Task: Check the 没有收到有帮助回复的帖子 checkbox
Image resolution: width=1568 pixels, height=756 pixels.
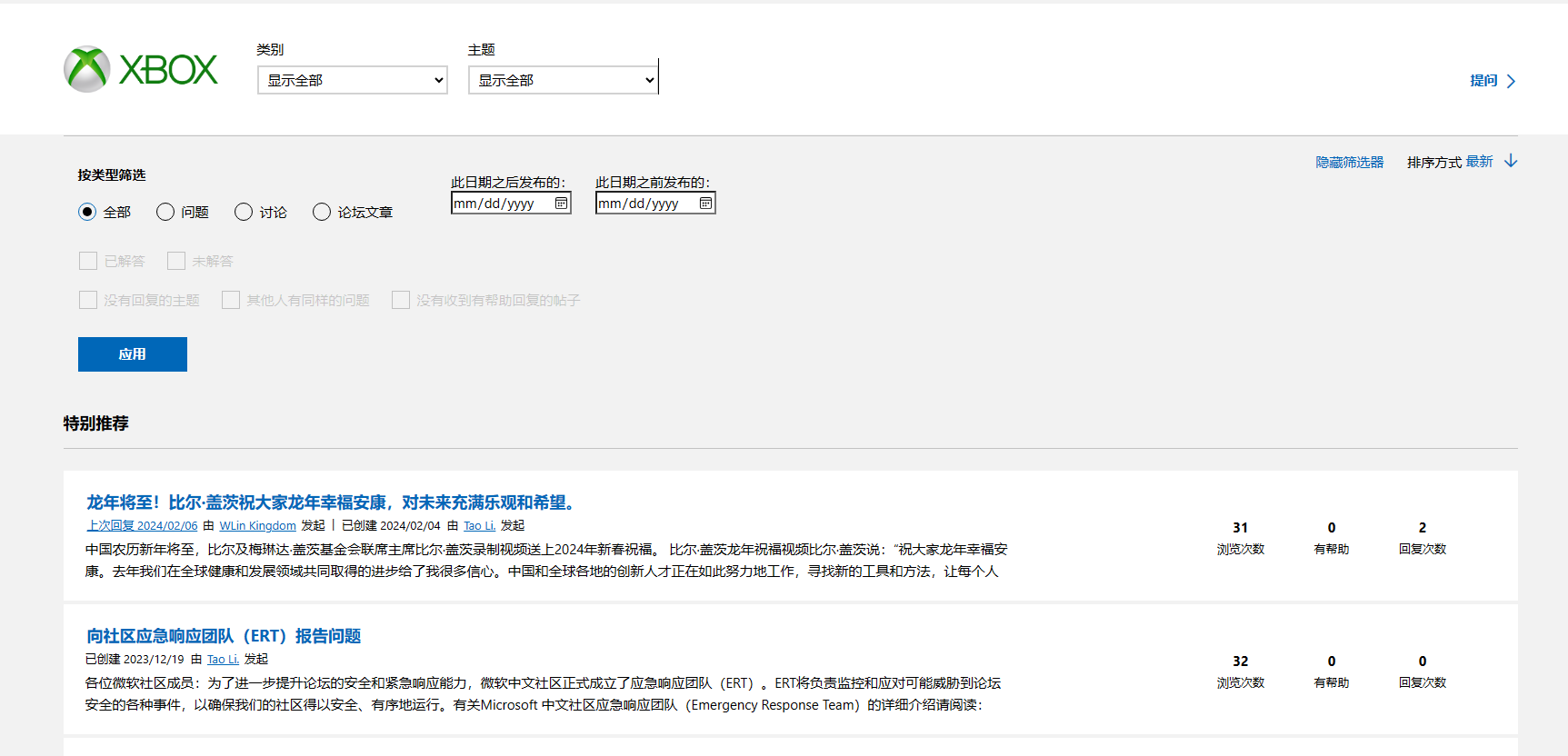Action: (401, 300)
